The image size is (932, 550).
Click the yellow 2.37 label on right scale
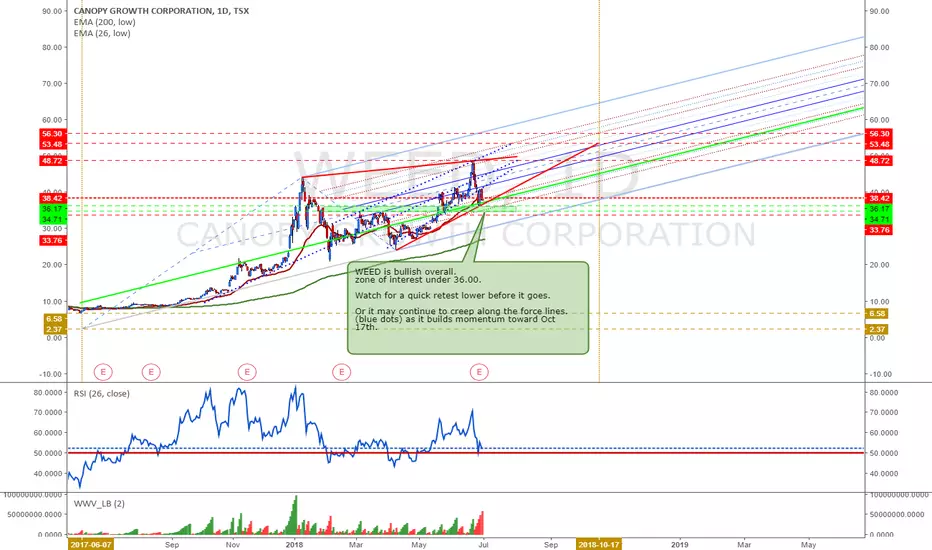[877, 329]
